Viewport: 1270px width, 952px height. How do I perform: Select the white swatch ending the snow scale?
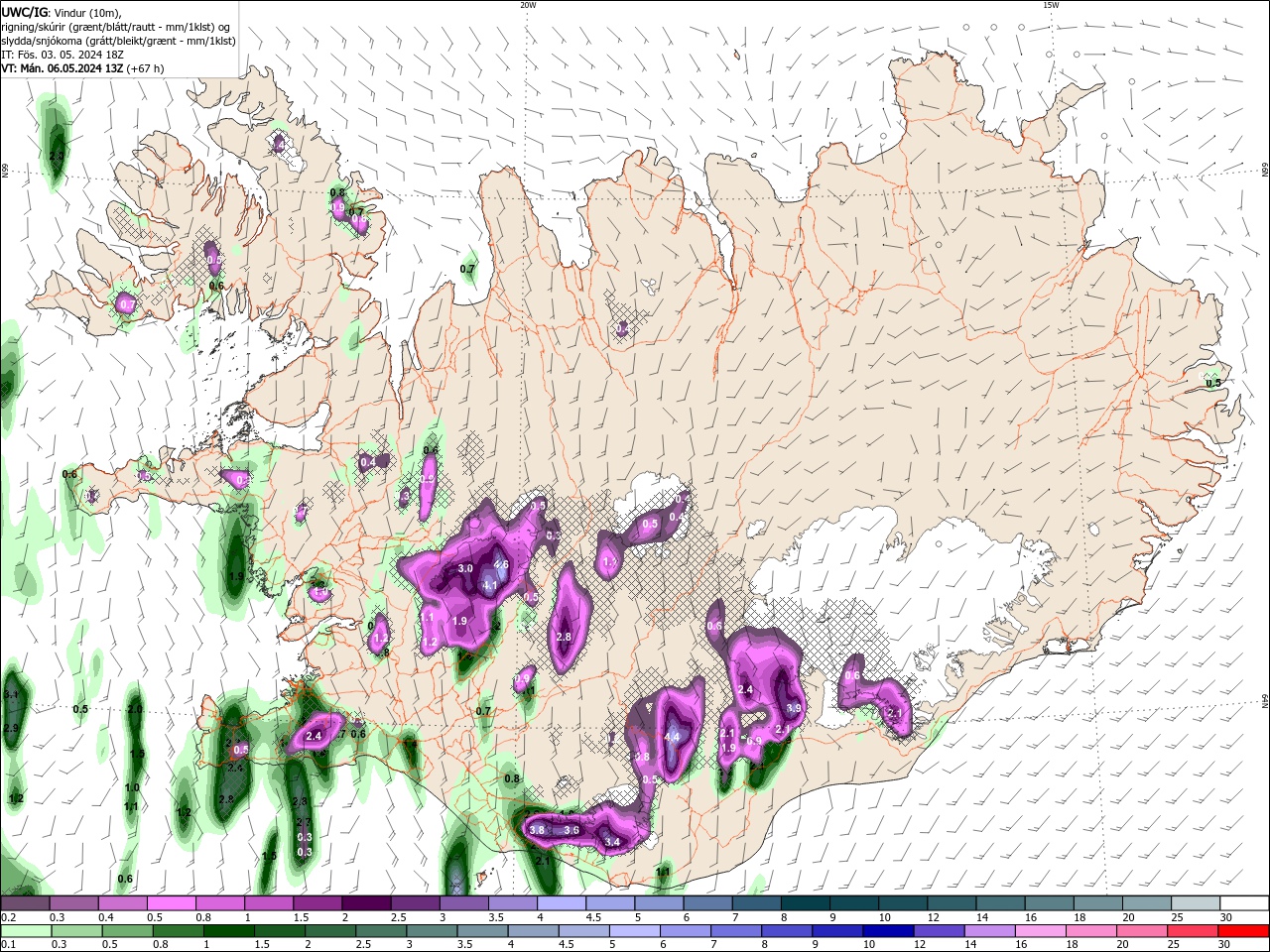coord(1245,903)
